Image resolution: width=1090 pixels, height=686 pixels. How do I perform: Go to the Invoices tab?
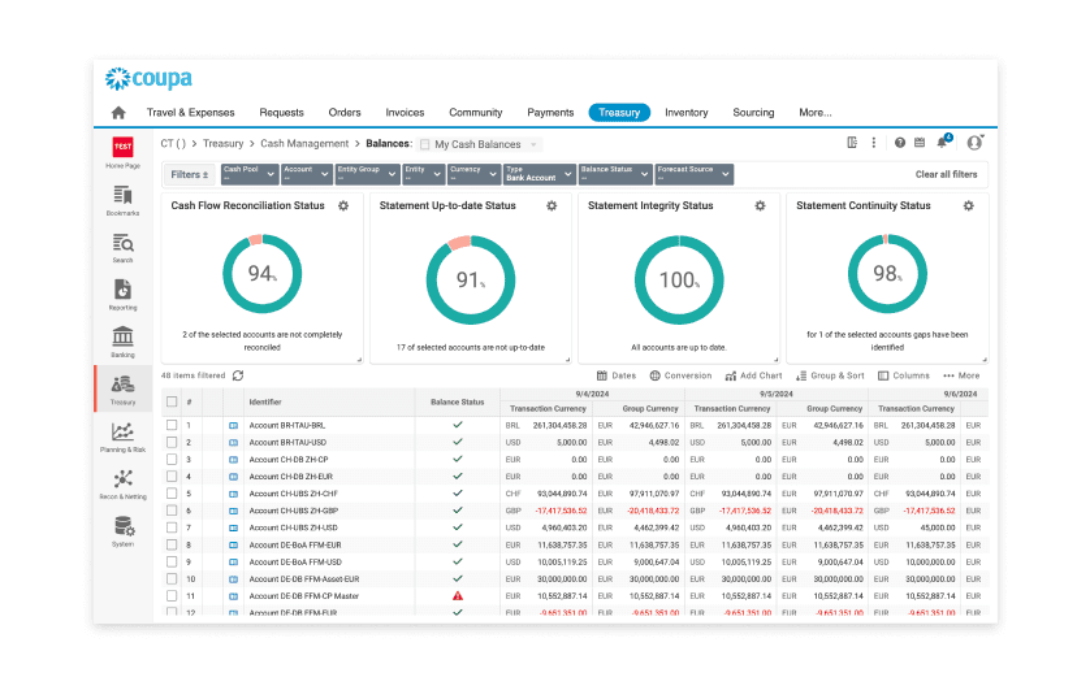tap(405, 113)
